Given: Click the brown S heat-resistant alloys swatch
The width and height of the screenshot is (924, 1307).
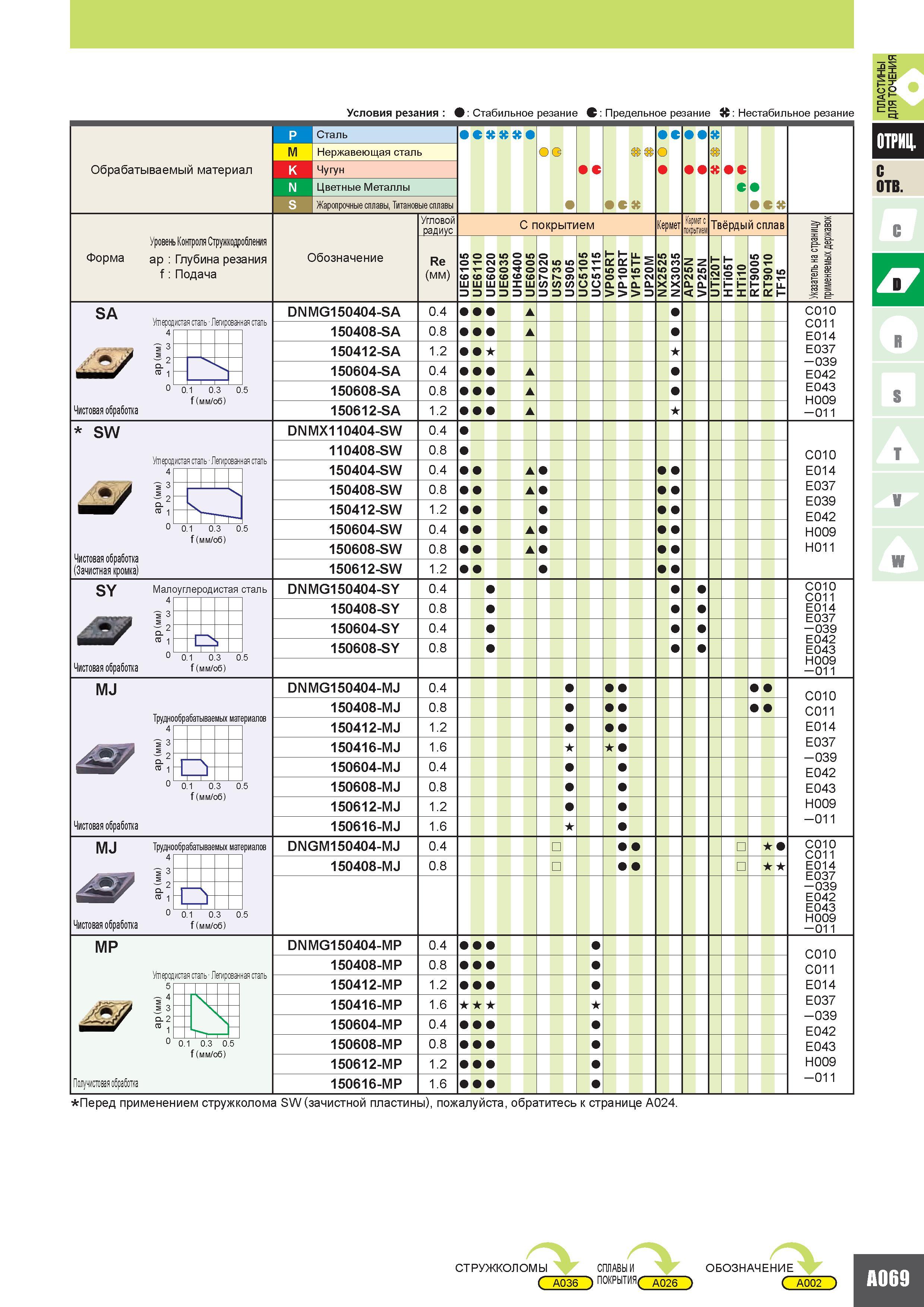Looking at the screenshot, I should click(292, 205).
